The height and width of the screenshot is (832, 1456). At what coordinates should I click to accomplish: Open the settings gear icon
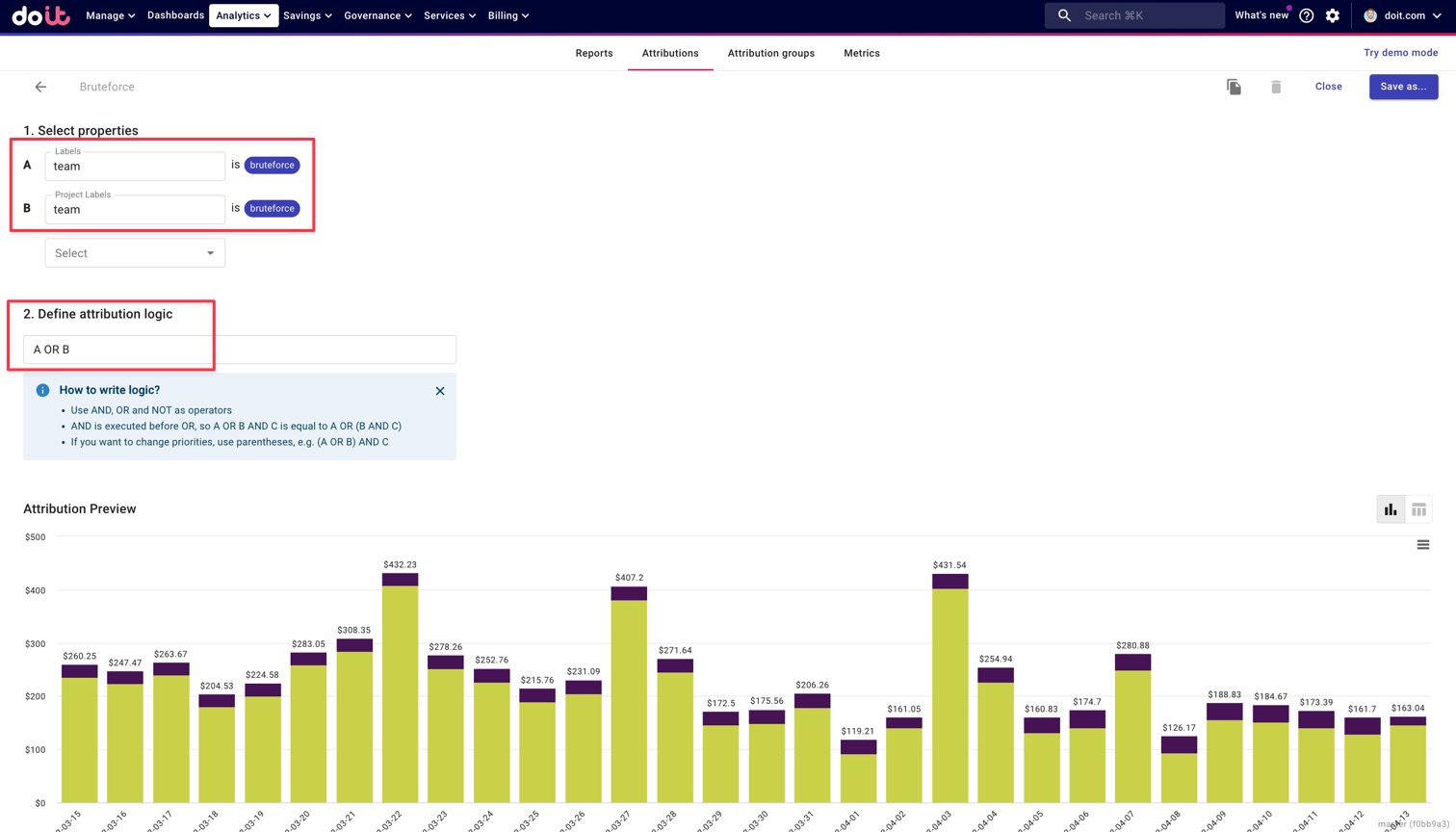[1333, 15]
